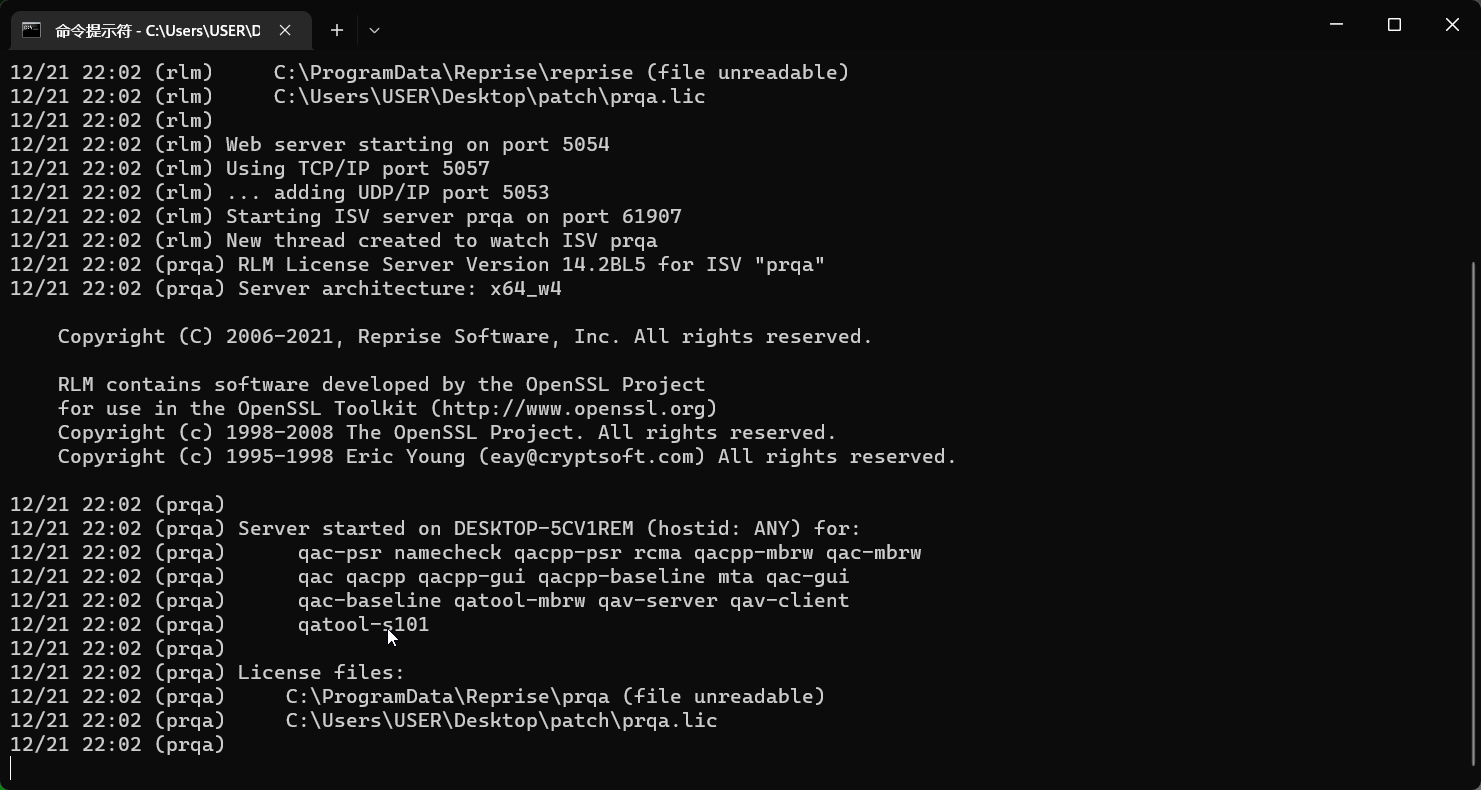Click the qav-server entry in the product list

coord(658,600)
